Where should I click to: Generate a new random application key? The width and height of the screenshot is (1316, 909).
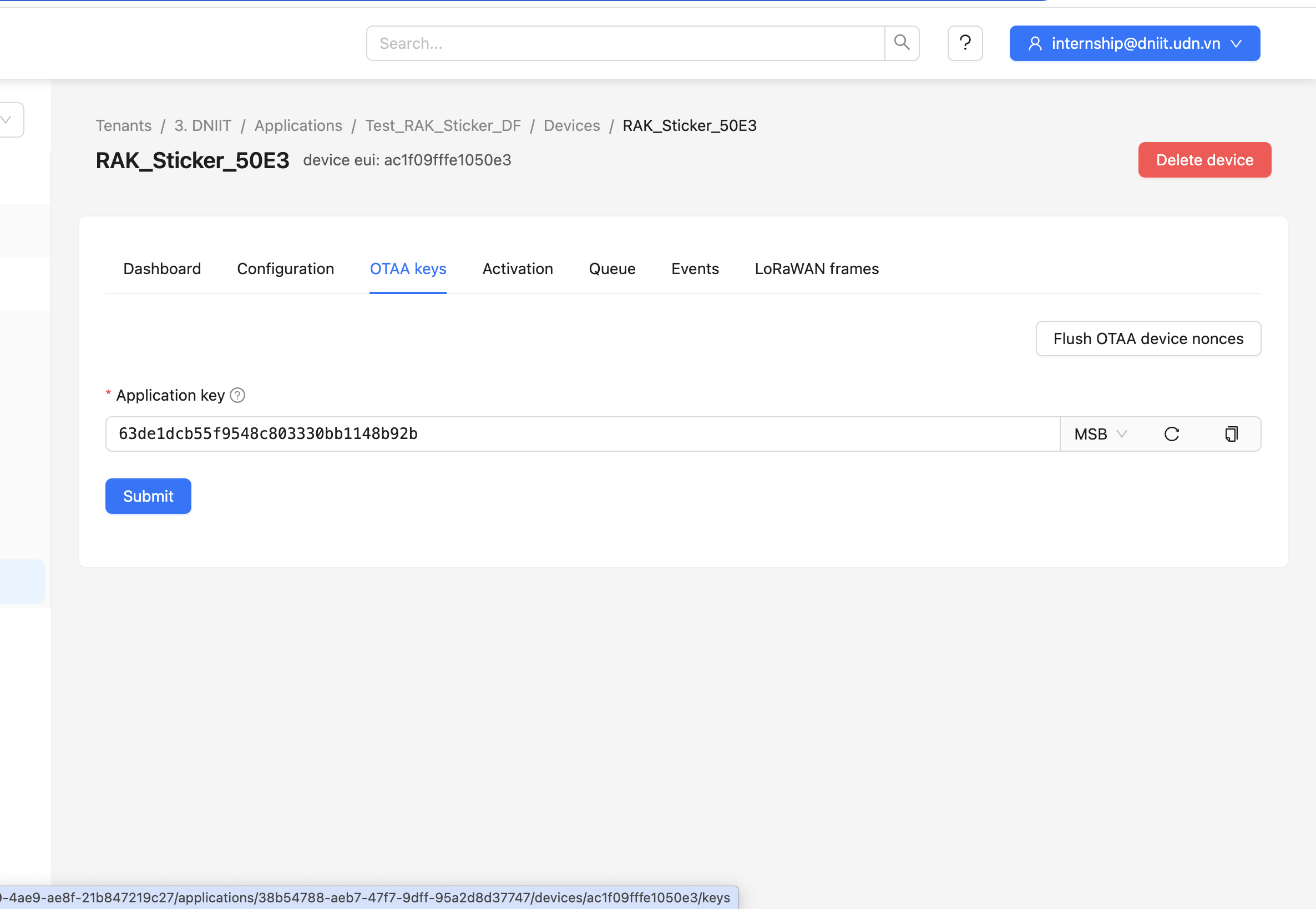pos(1171,434)
